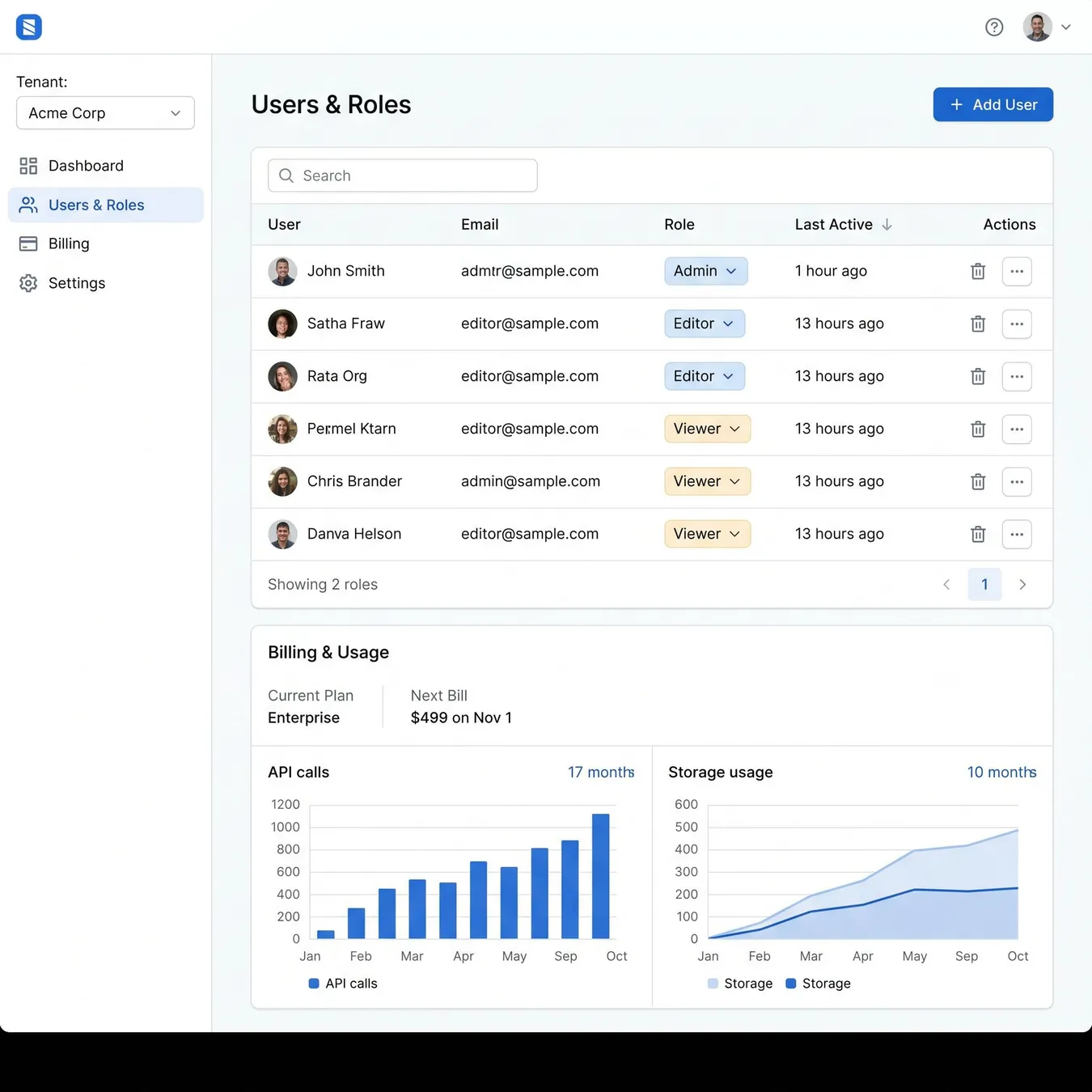Click the Enterprise plan value

[304, 717]
